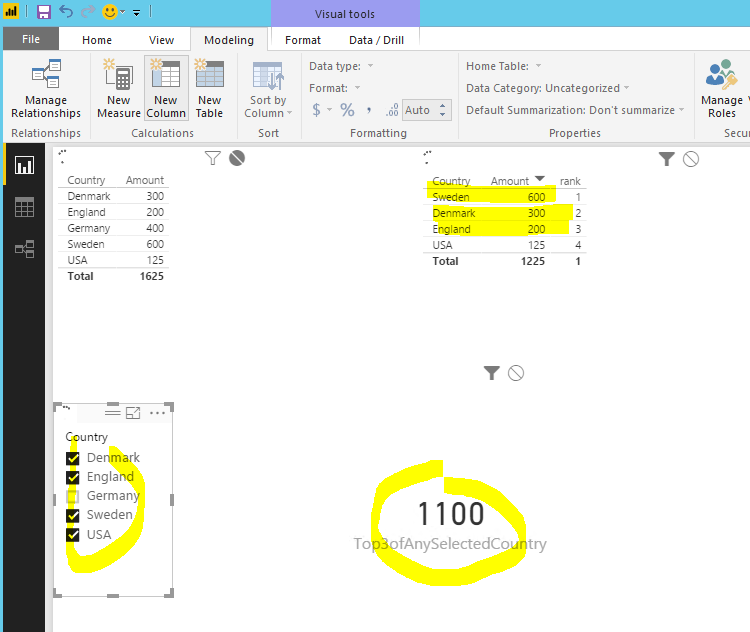Click the slicer drag handle bars
This screenshot has width=750, height=632.
click(x=112, y=412)
